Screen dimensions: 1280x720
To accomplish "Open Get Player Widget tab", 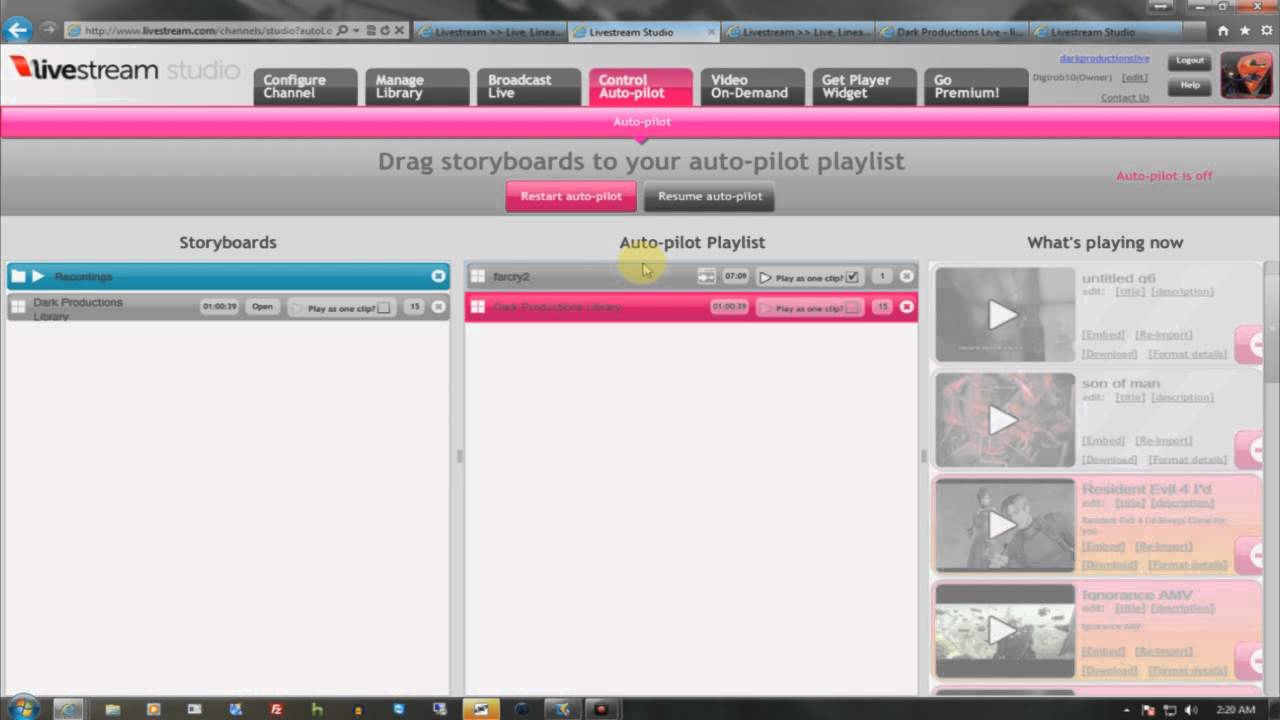I will point(864,87).
